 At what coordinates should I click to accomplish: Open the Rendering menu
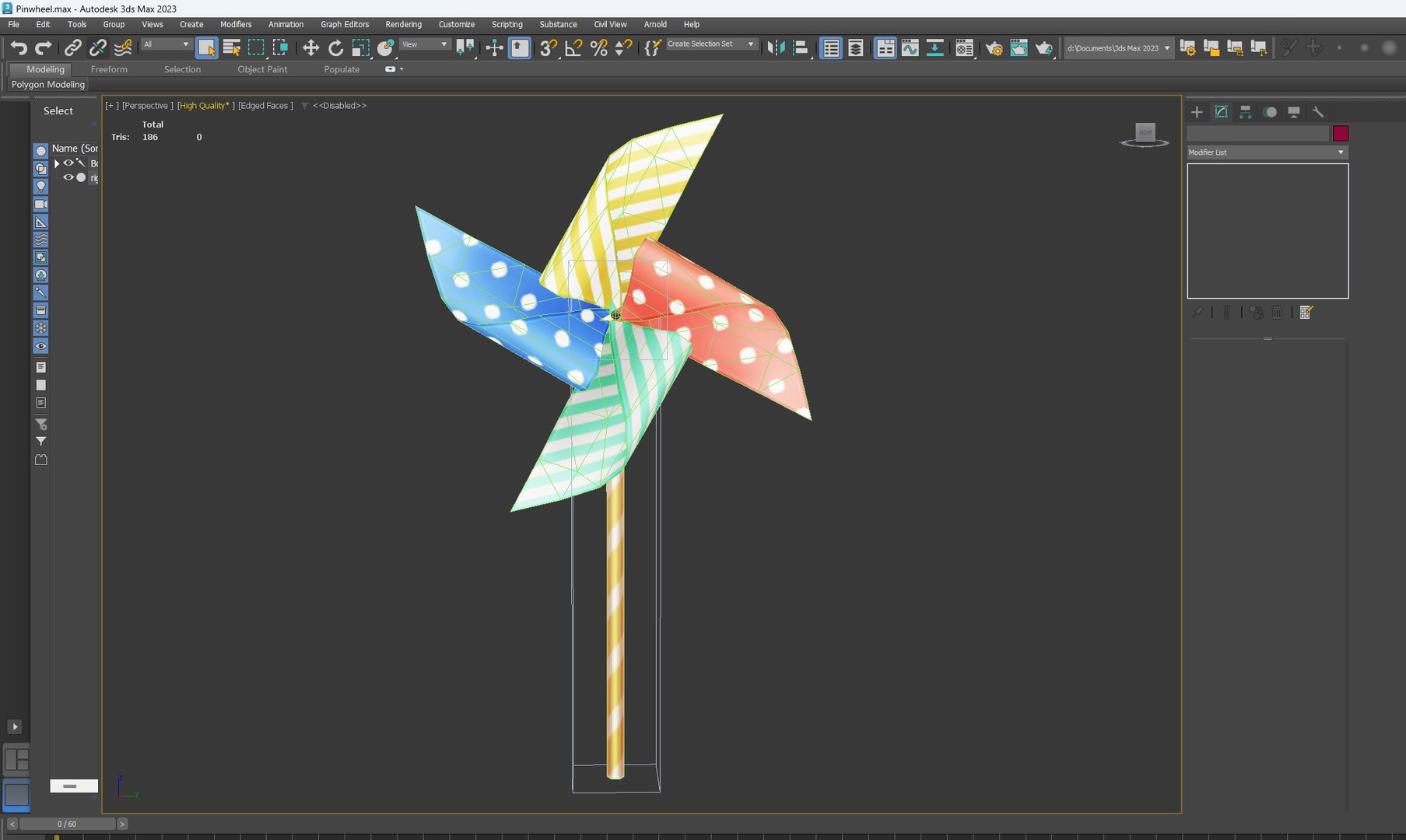(403, 24)
